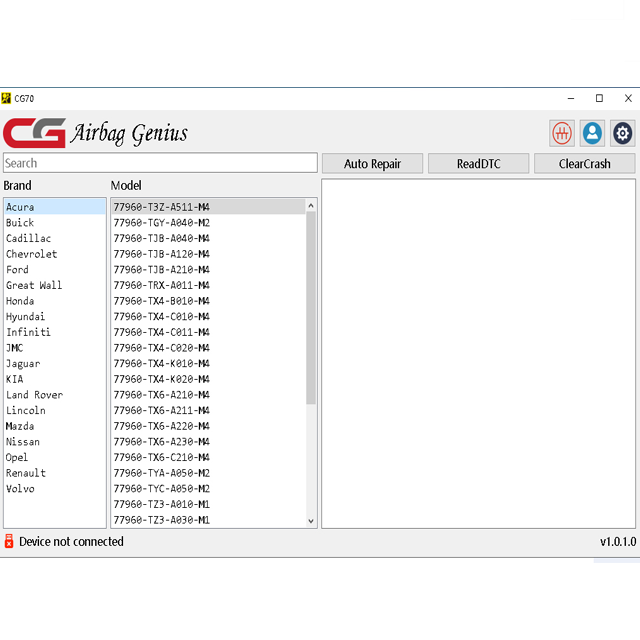This screenshot has width=640, height=640.
Task: Choose model 77960-TZ3-A030-M1
Action: pos(161,520)
